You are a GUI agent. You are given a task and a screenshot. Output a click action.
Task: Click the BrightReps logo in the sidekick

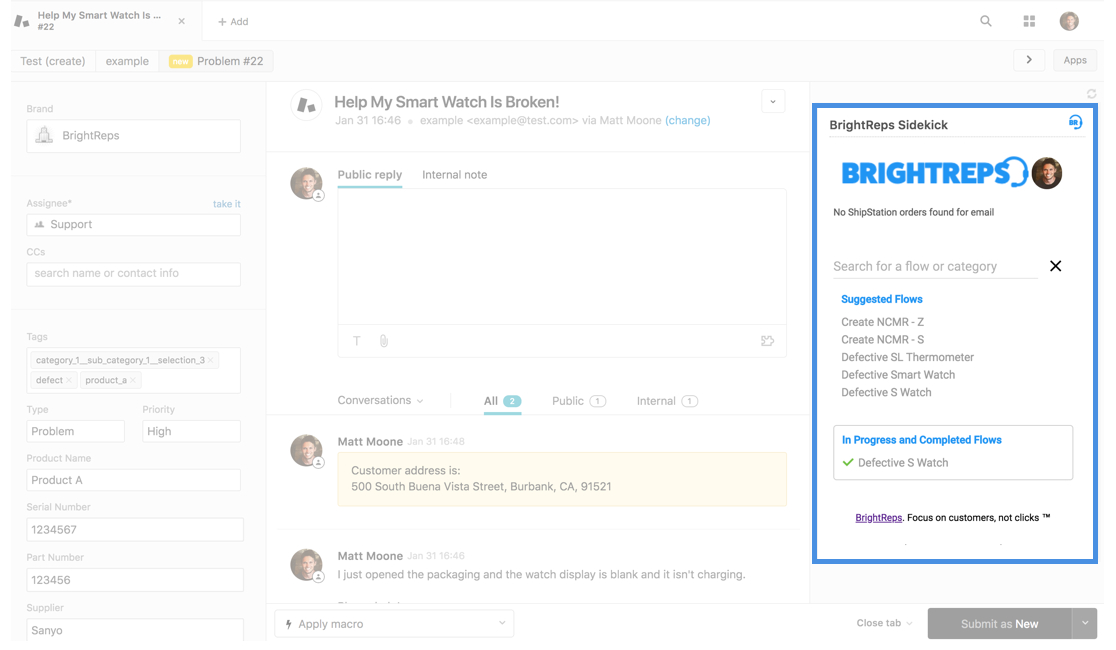pyautogui.click(x=934, y=173)
